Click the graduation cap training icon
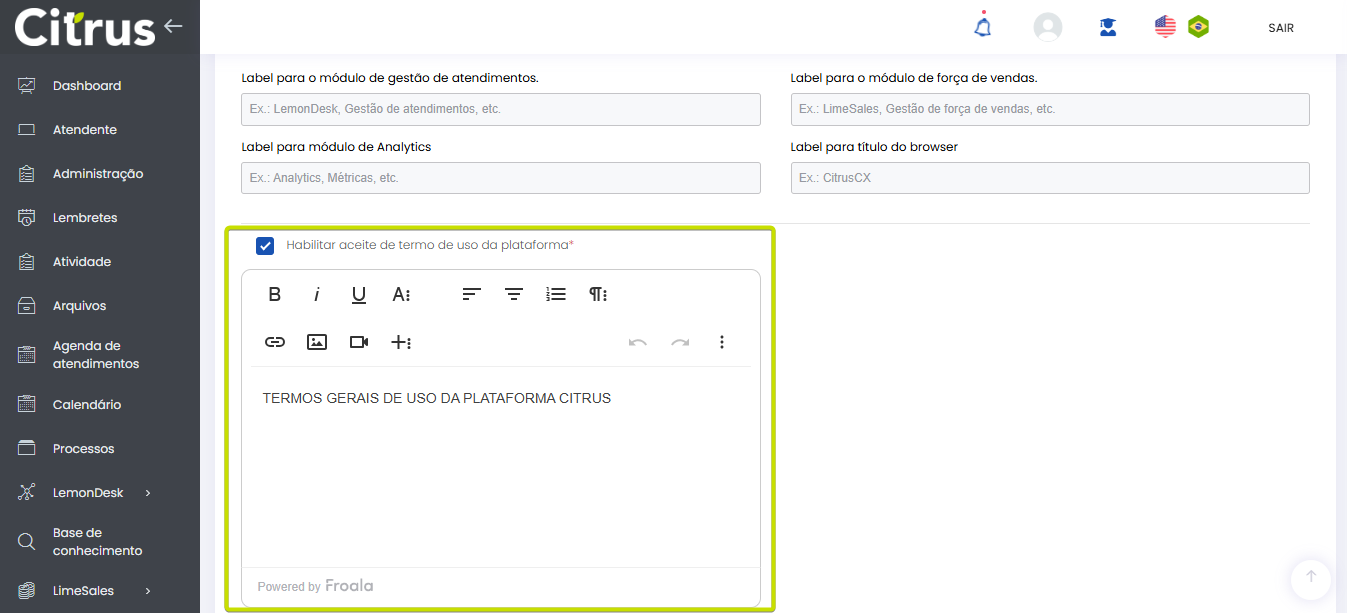 (x=1108, y=27)
